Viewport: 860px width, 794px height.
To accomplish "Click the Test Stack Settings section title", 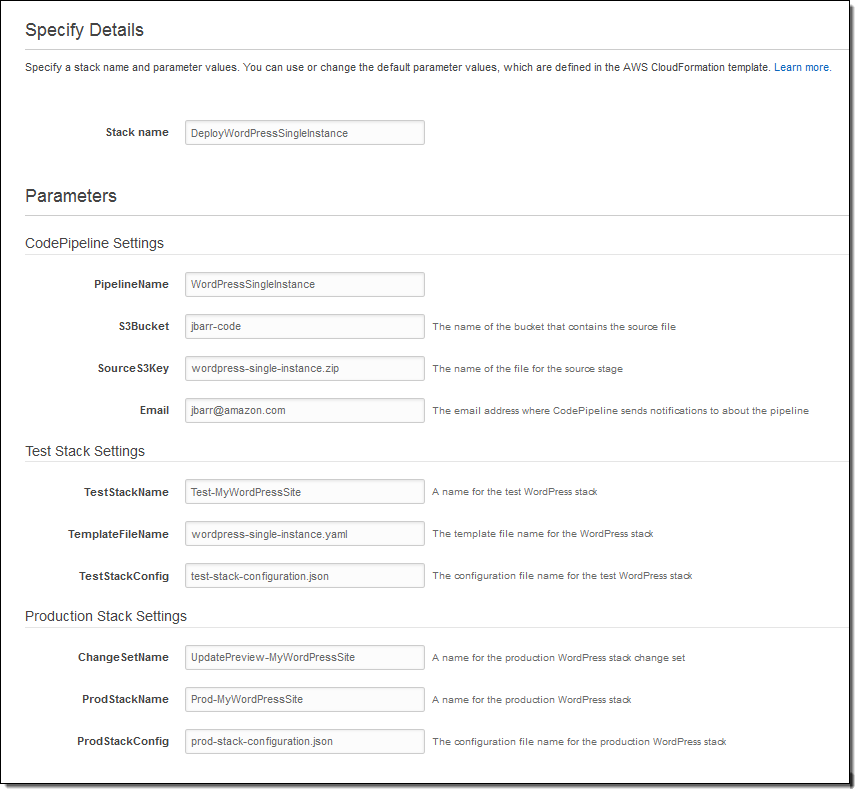I will (85, 451).
